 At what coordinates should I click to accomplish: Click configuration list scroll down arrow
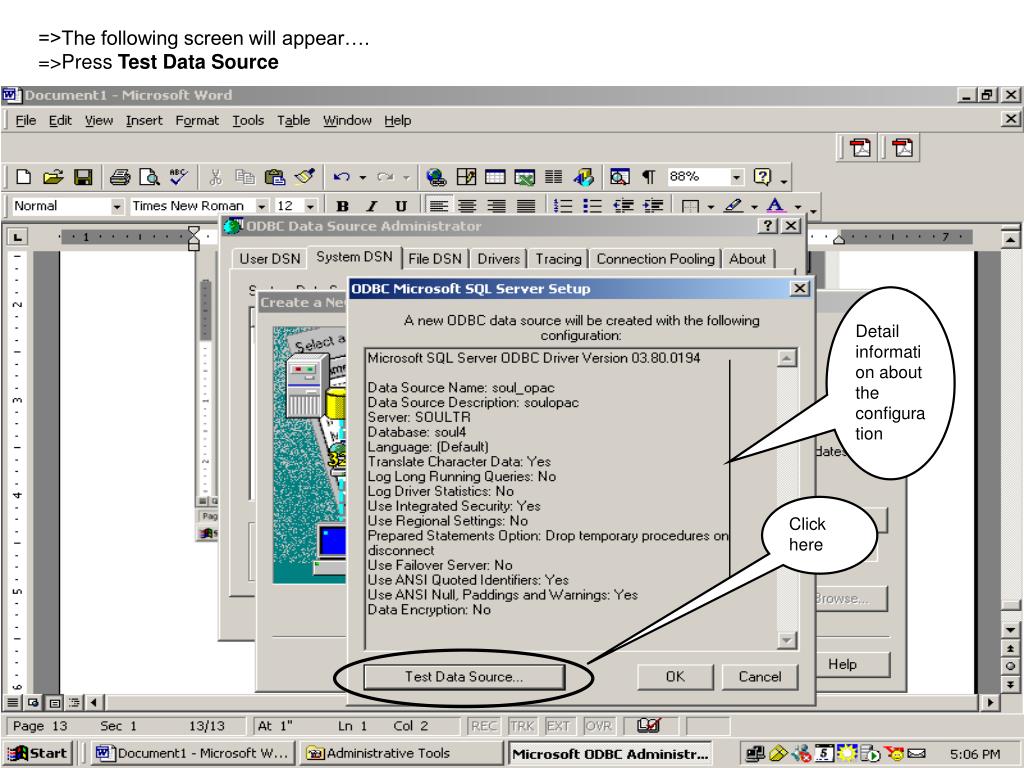(787, 640)
